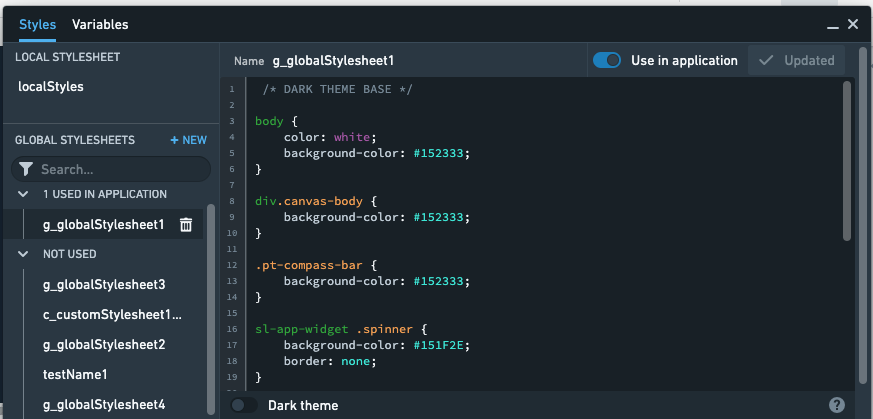
Task: Click #152333 on line 9
Action: [439, 217]
